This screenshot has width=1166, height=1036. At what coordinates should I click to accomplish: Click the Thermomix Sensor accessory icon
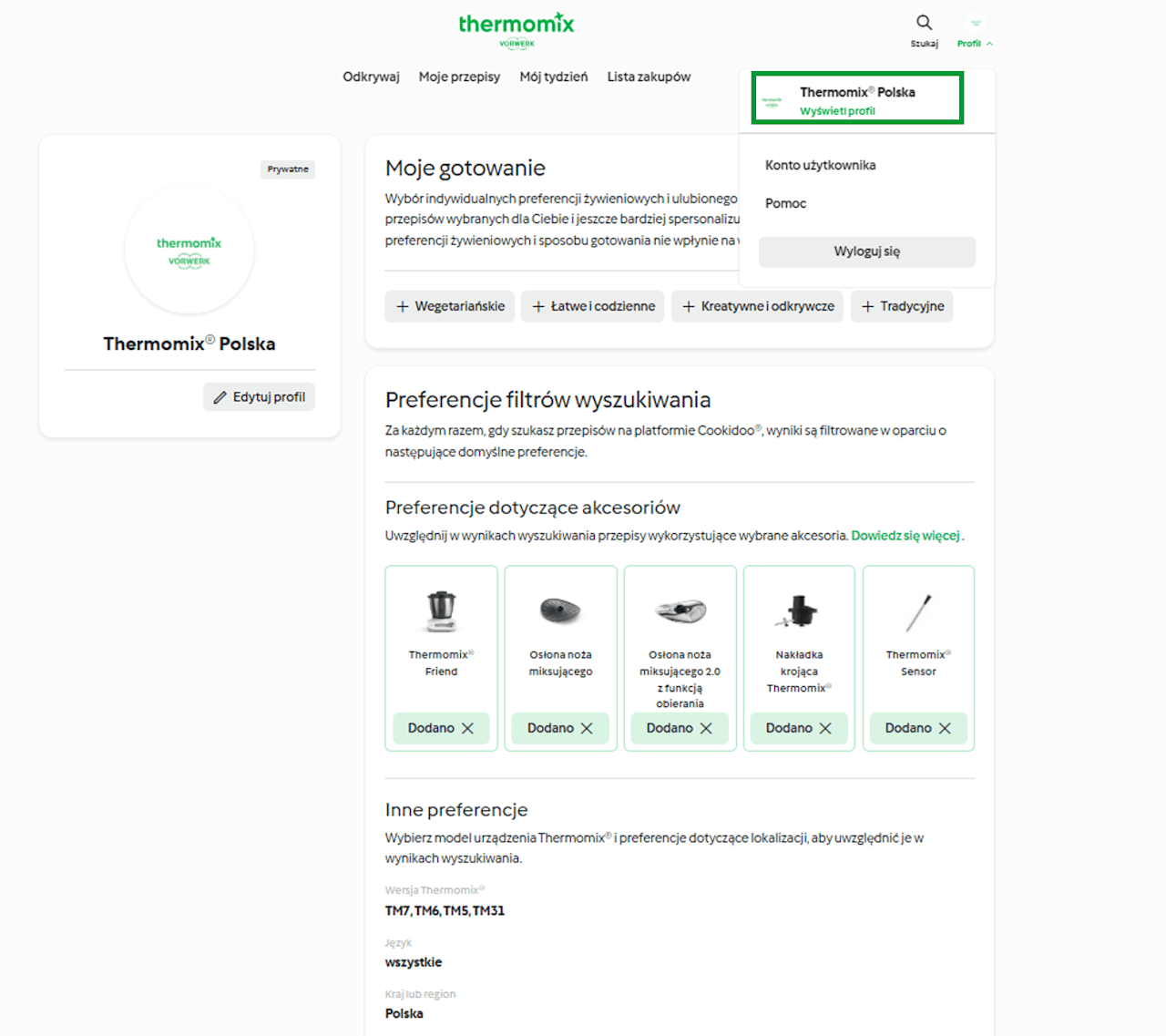pyautogui.click(x=918, y=612)
